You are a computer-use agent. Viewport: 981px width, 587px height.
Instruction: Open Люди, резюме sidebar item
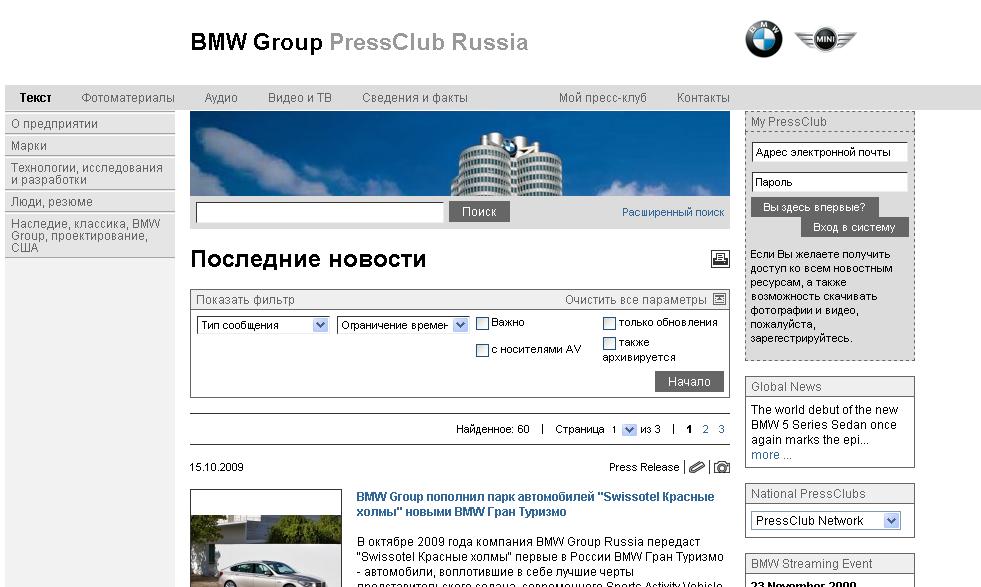(x=90, y=202)
